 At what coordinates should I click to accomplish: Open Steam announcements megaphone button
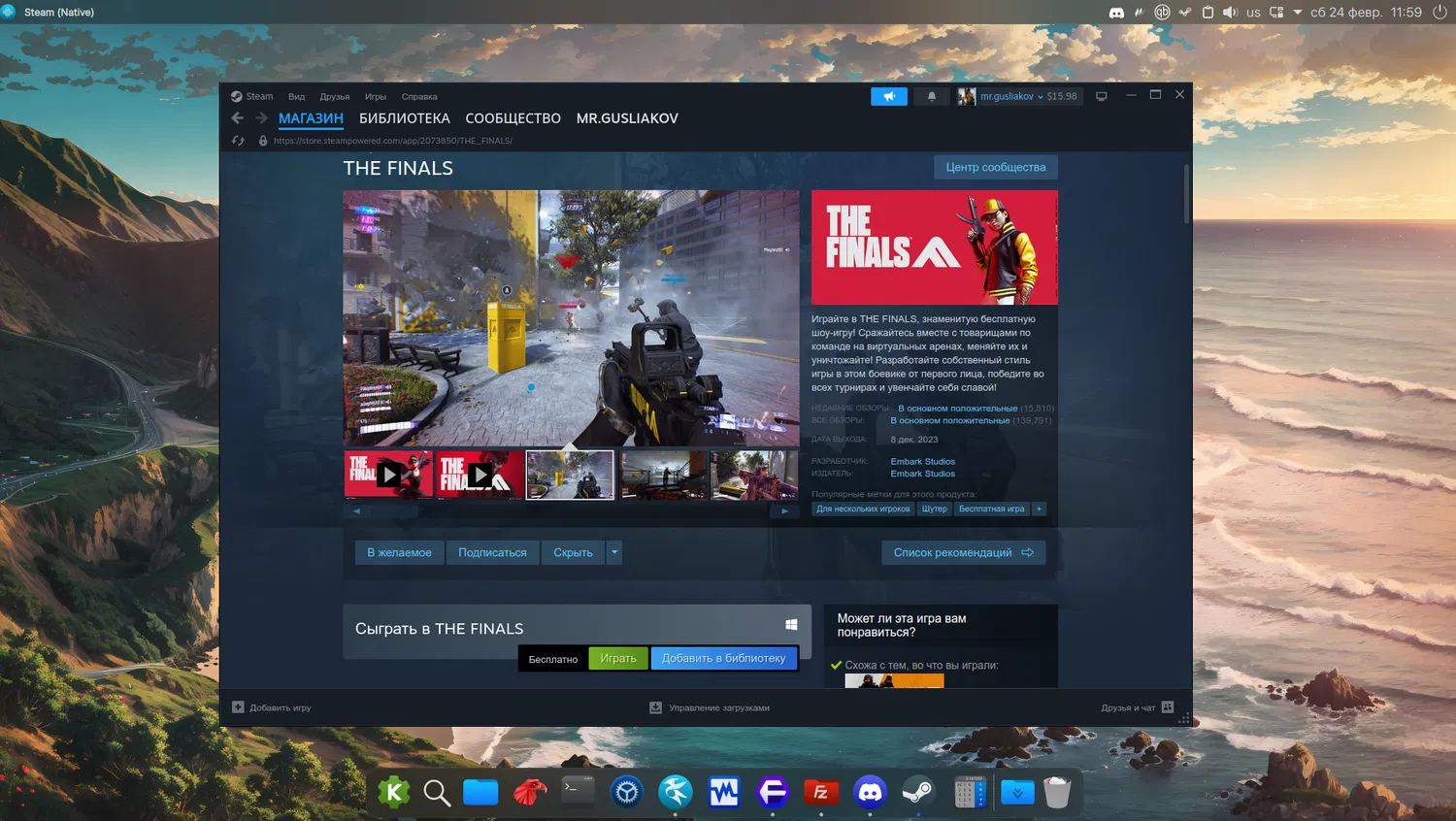pos(889,96)
